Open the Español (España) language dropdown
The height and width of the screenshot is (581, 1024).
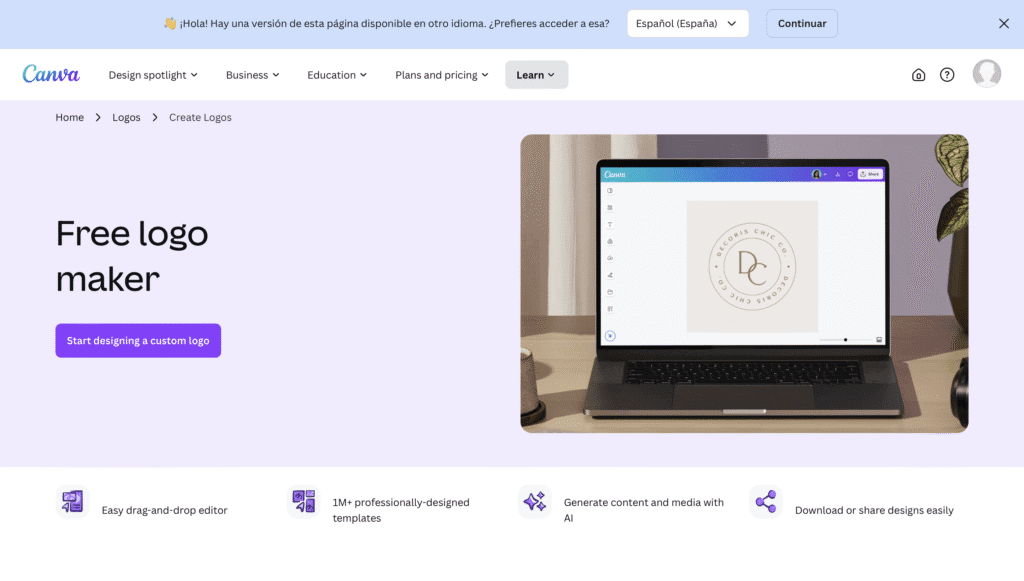pyautogui.click(x=687, y=23)
